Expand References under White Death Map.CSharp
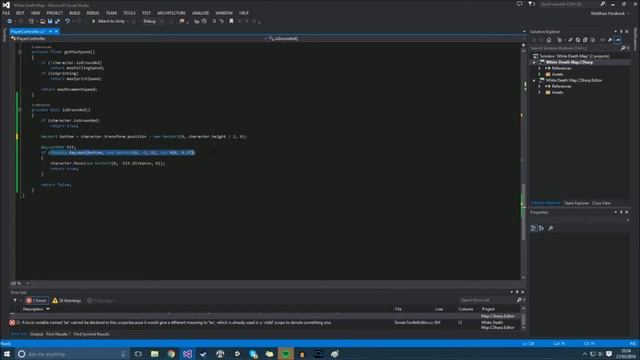This screenshot has height=360, width=640. (540, 69)
